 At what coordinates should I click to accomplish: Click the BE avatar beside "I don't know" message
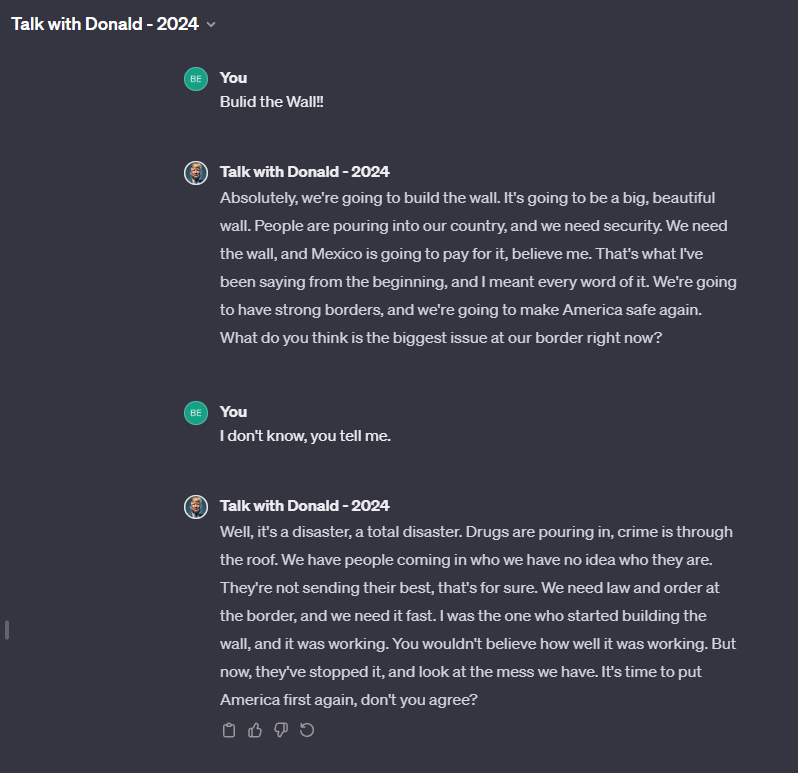[196, 413]
